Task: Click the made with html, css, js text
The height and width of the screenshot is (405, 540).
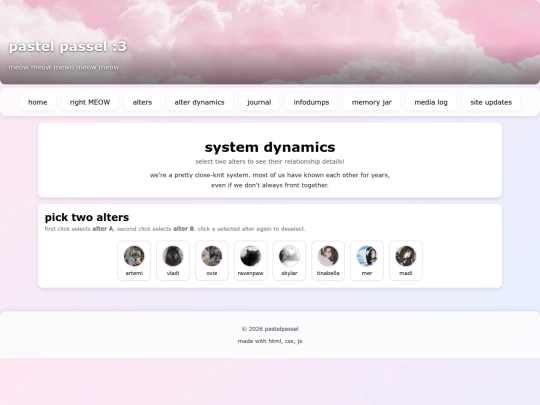Action: (x=270, y=341)
